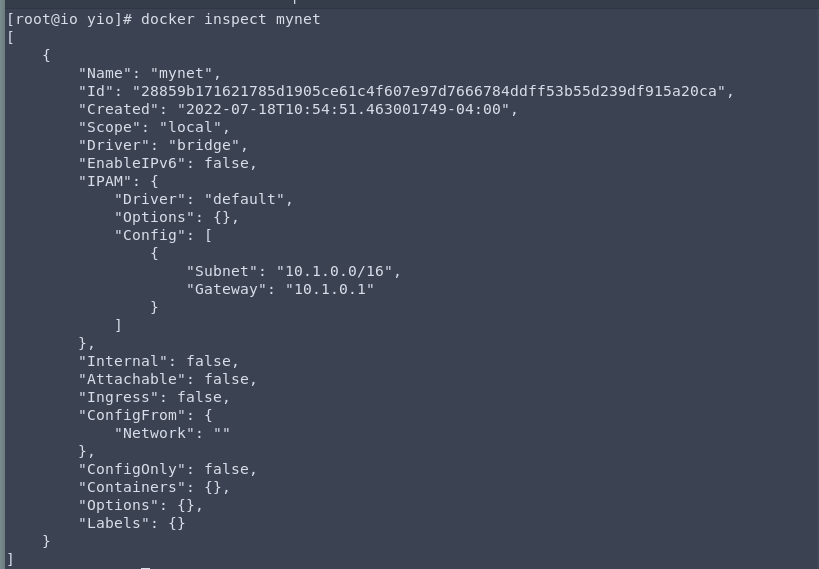Click the "docker inspect mynet" command text
Image resolution: width=819 pixels, height=569 pixels.
tap(230, 19)
